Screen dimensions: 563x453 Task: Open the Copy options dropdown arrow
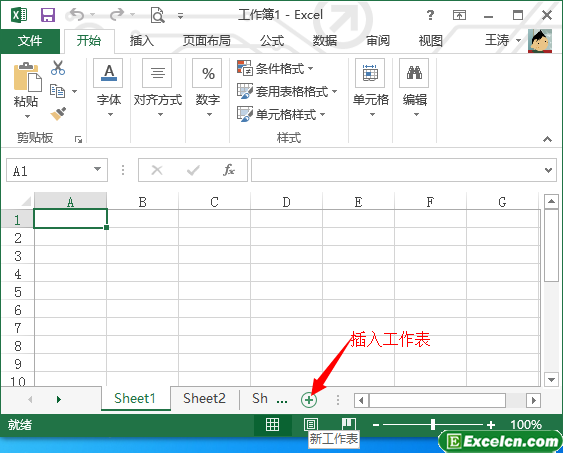[74, 92]
